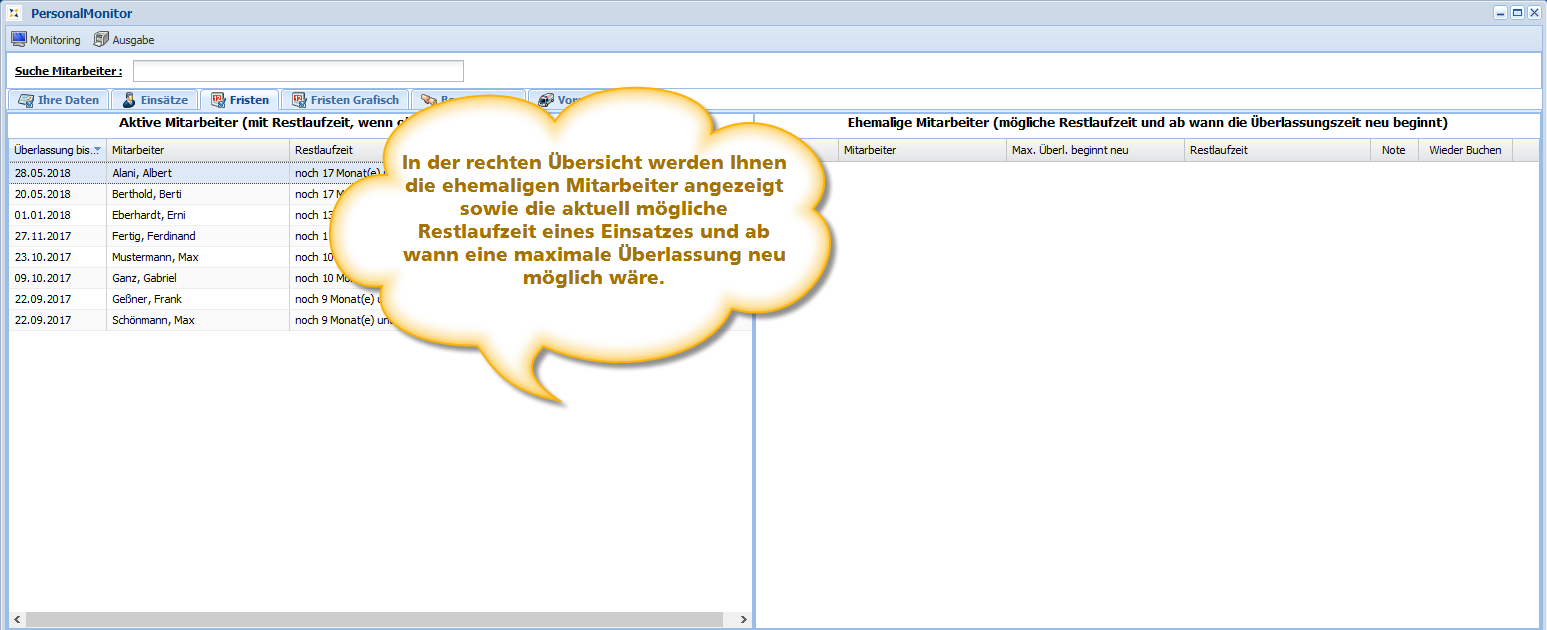Click the Suche Mitarbeiter search field
The image size is (1547, 630).
click(298, 71)
